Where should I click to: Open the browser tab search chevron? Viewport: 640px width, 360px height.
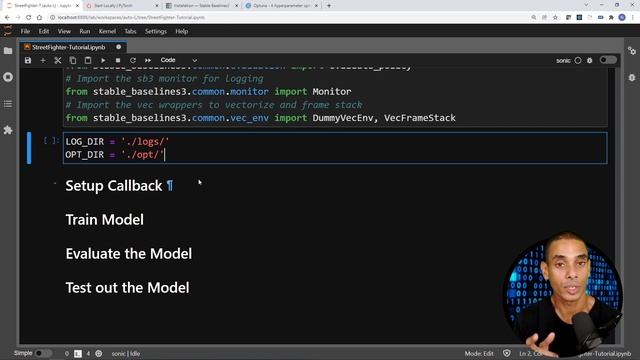pos(586,5)
